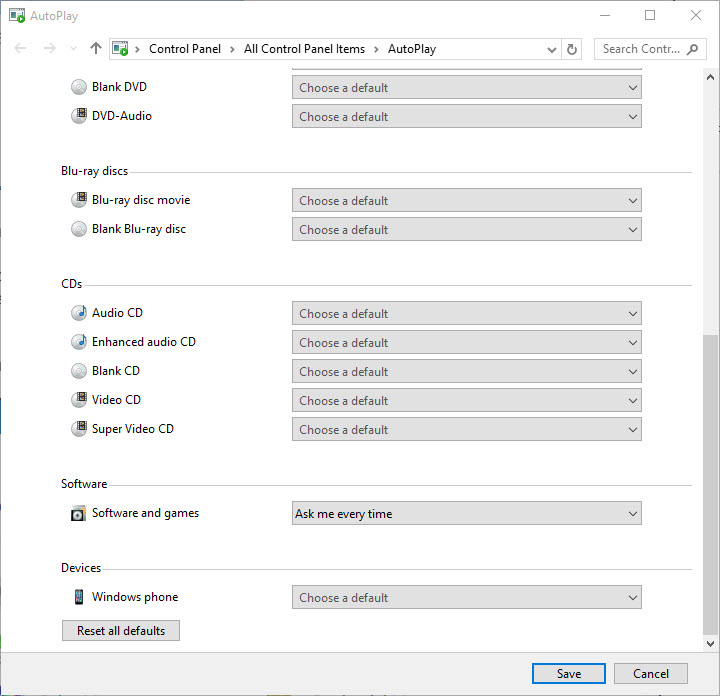
Task: Open the Software and games dropdown
Action: pyautogui.click(x=466, y=514)
